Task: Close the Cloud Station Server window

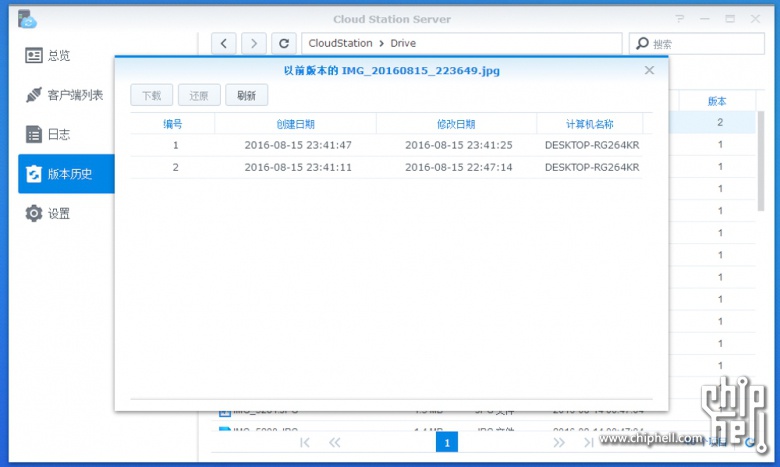Action: click(x=755, y=19)
